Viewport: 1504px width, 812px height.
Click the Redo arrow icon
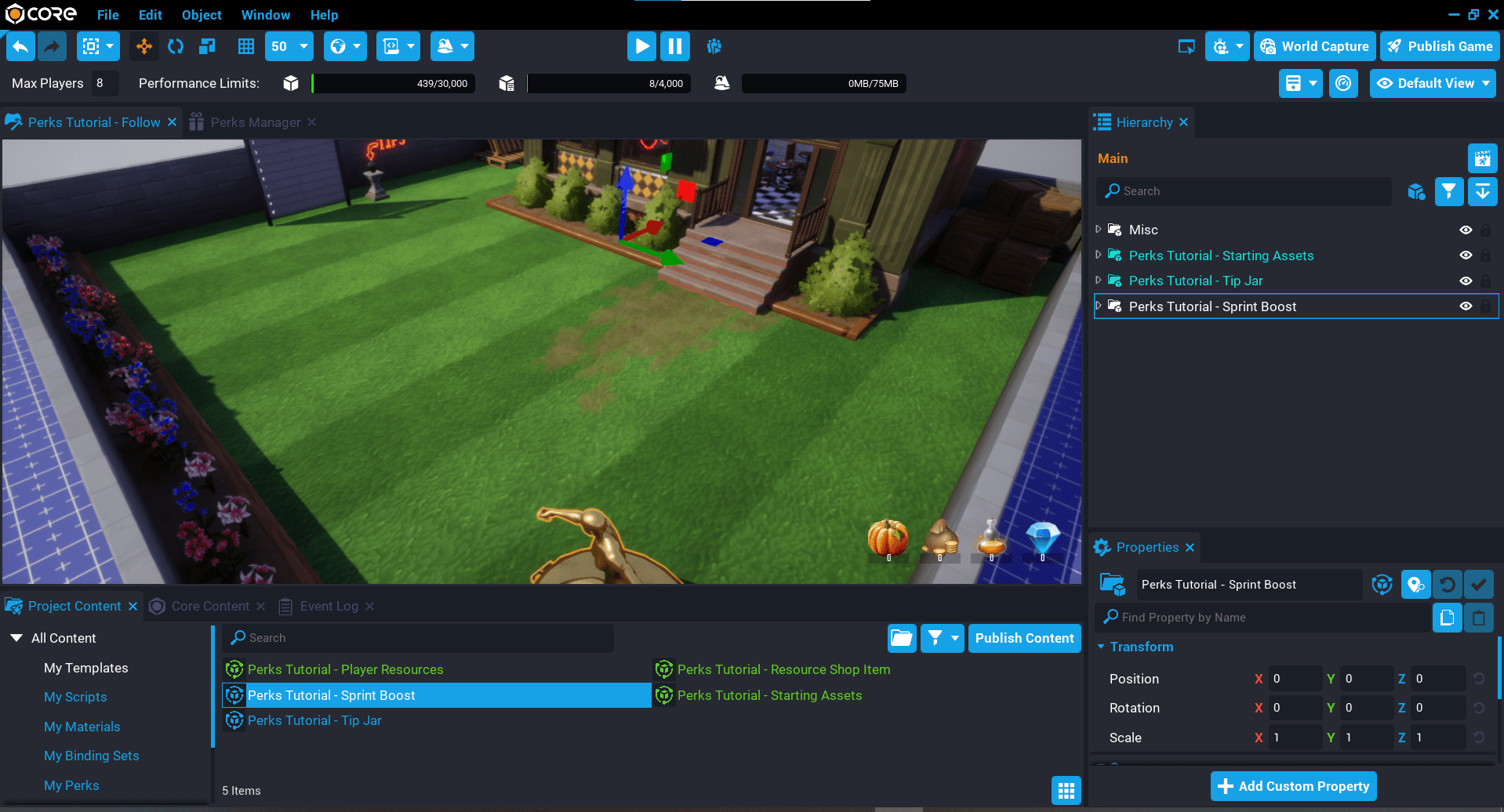pyautogui.click(x=52, y=46)
